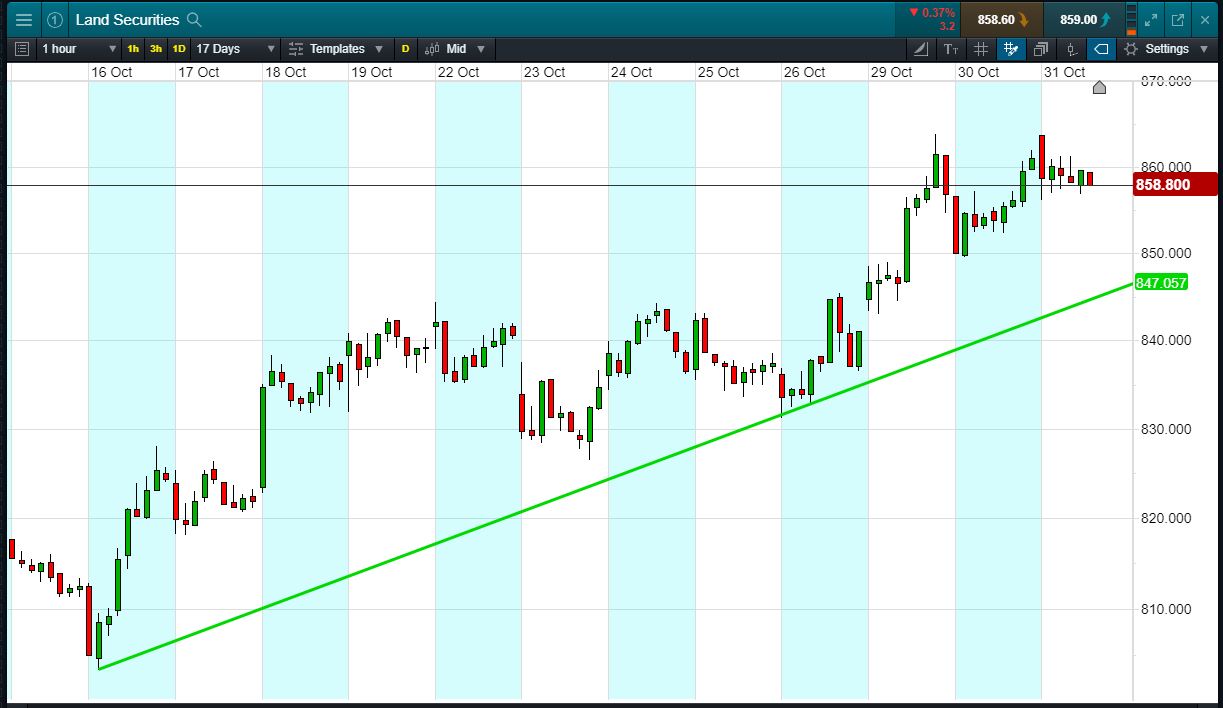This screenshot has width=1223, height=708.
Task: Click the circled number 1 link icon
Action: [x=55, y=20]
